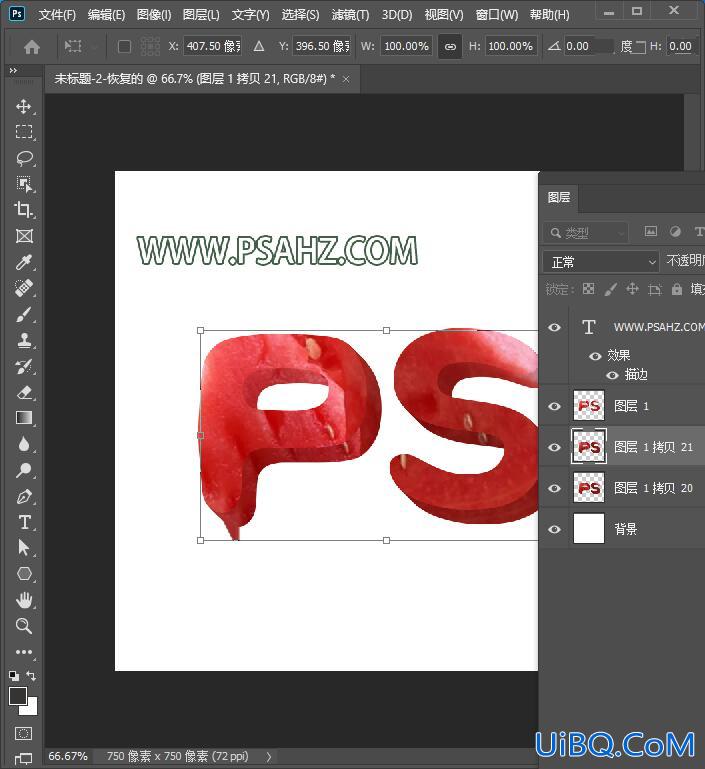Select the Frame tool
705x769 pixels.
point(24,236)
